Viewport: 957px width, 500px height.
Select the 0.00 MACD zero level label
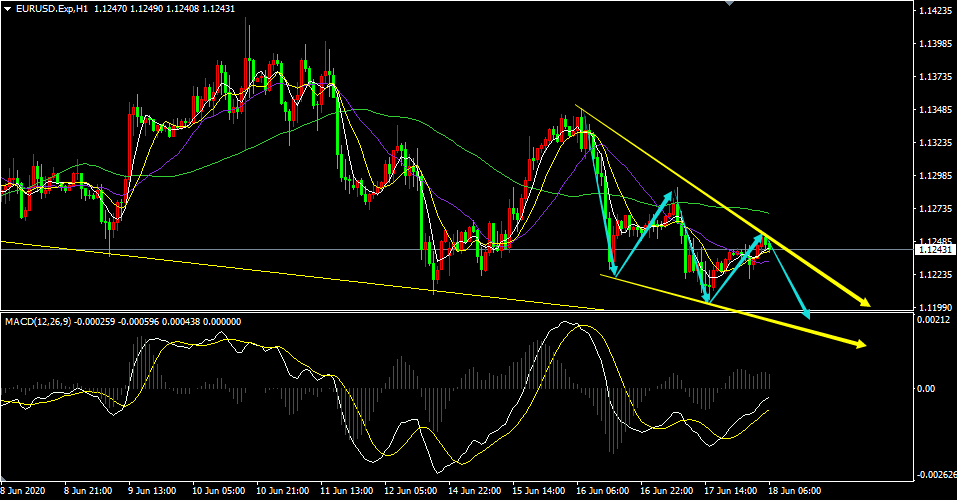coord(924,389)
